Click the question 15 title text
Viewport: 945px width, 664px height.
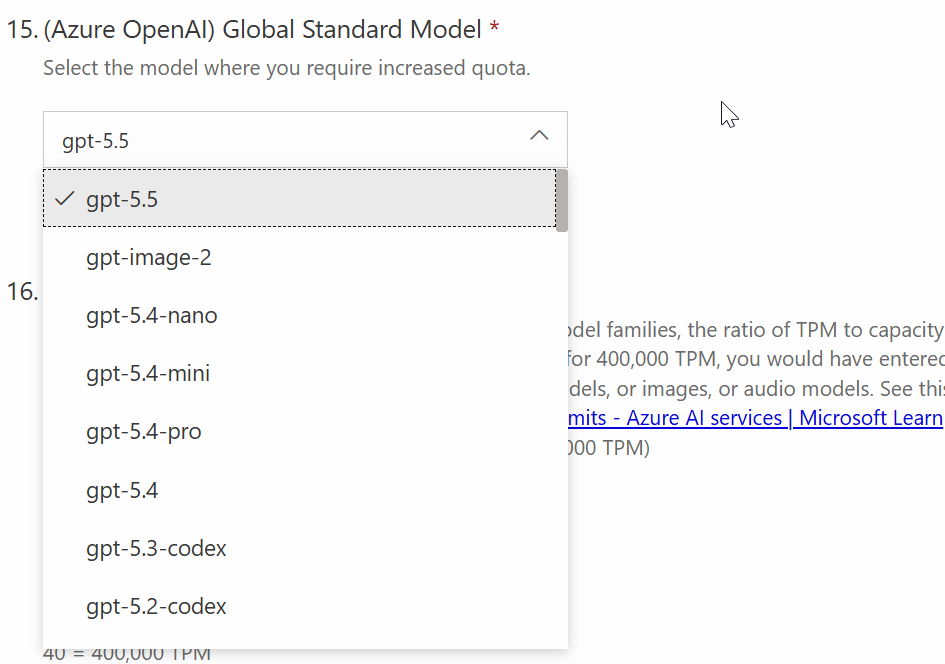[x=262, y=30]
